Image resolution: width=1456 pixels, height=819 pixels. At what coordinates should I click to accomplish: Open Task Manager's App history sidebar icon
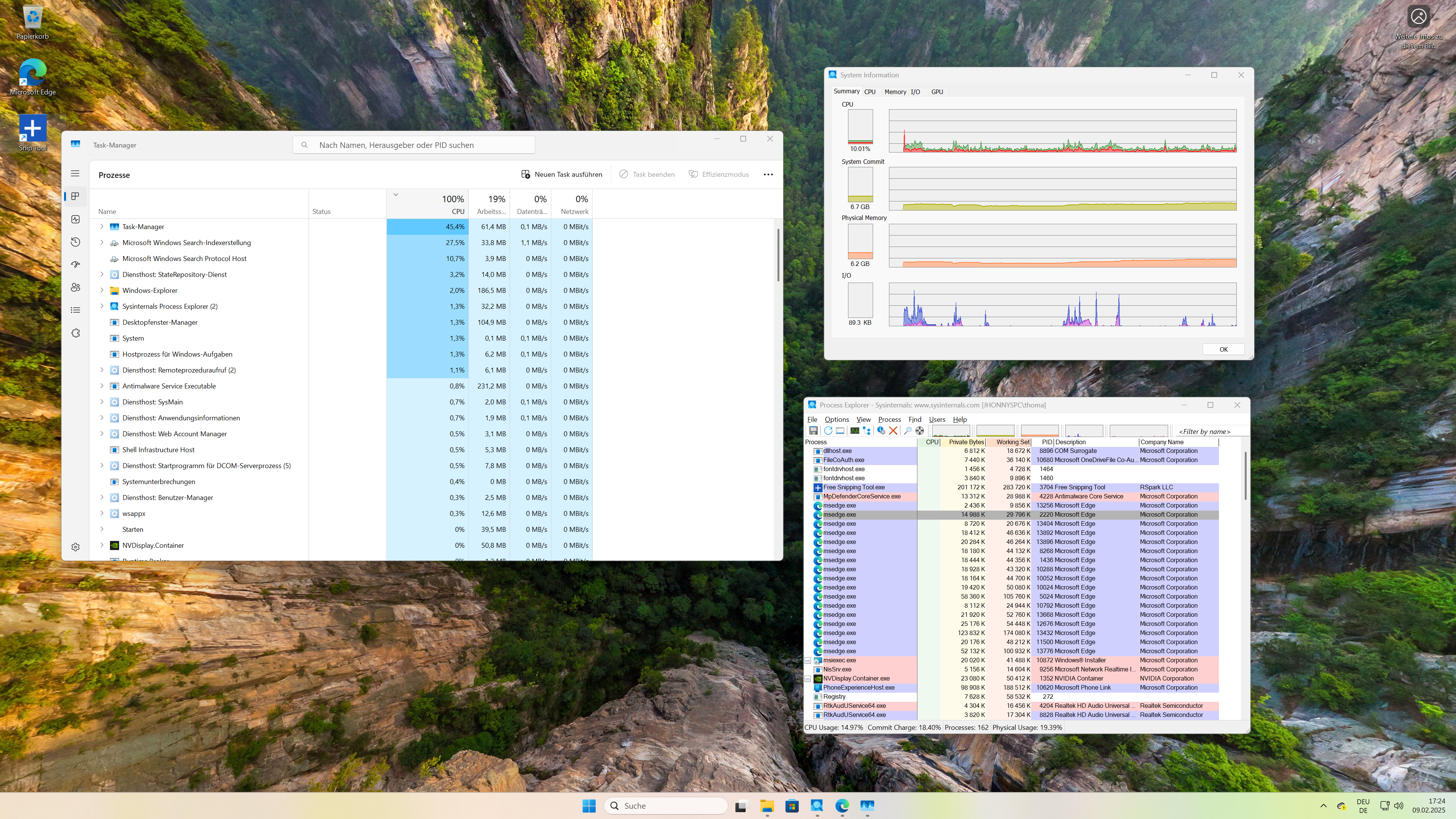click(75, 242)
